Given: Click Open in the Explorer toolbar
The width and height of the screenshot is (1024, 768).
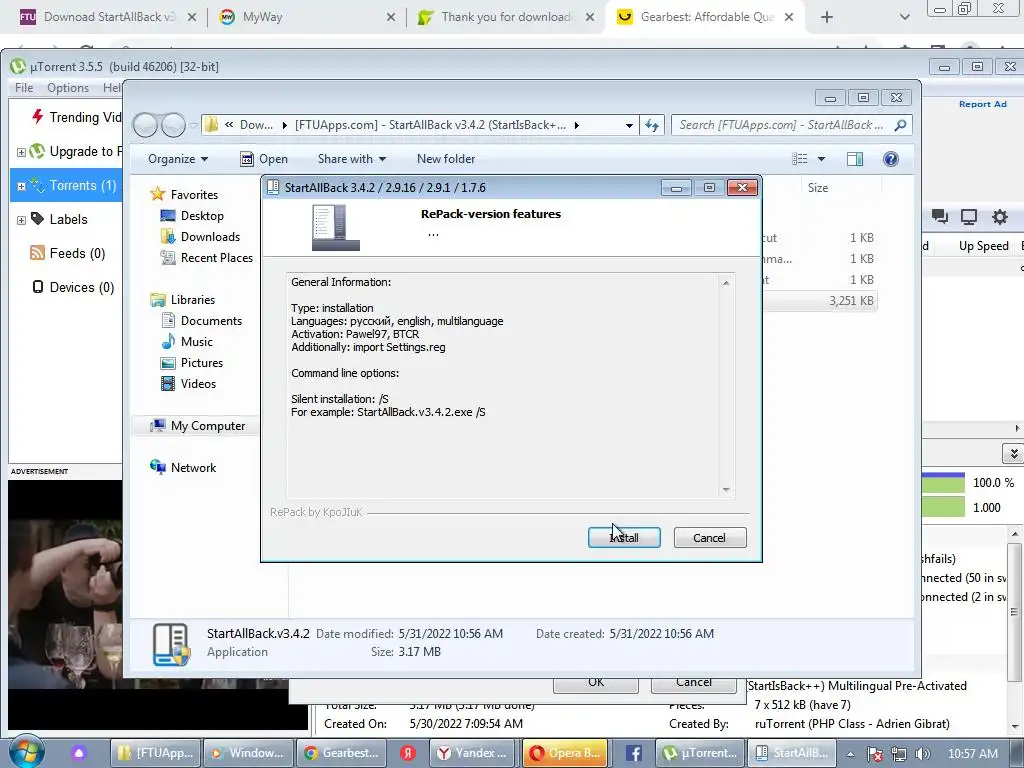Looking at the screenshot, I should click(264, 159).
